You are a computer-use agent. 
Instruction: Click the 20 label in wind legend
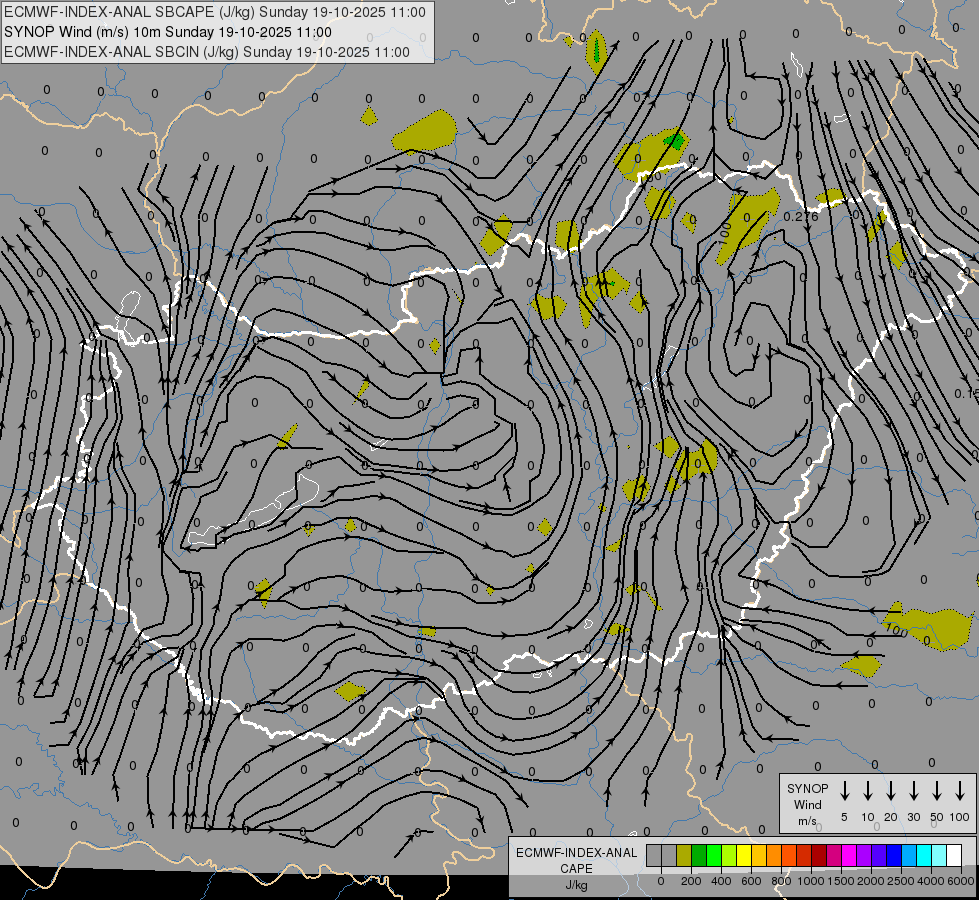[x=891, y=817]
